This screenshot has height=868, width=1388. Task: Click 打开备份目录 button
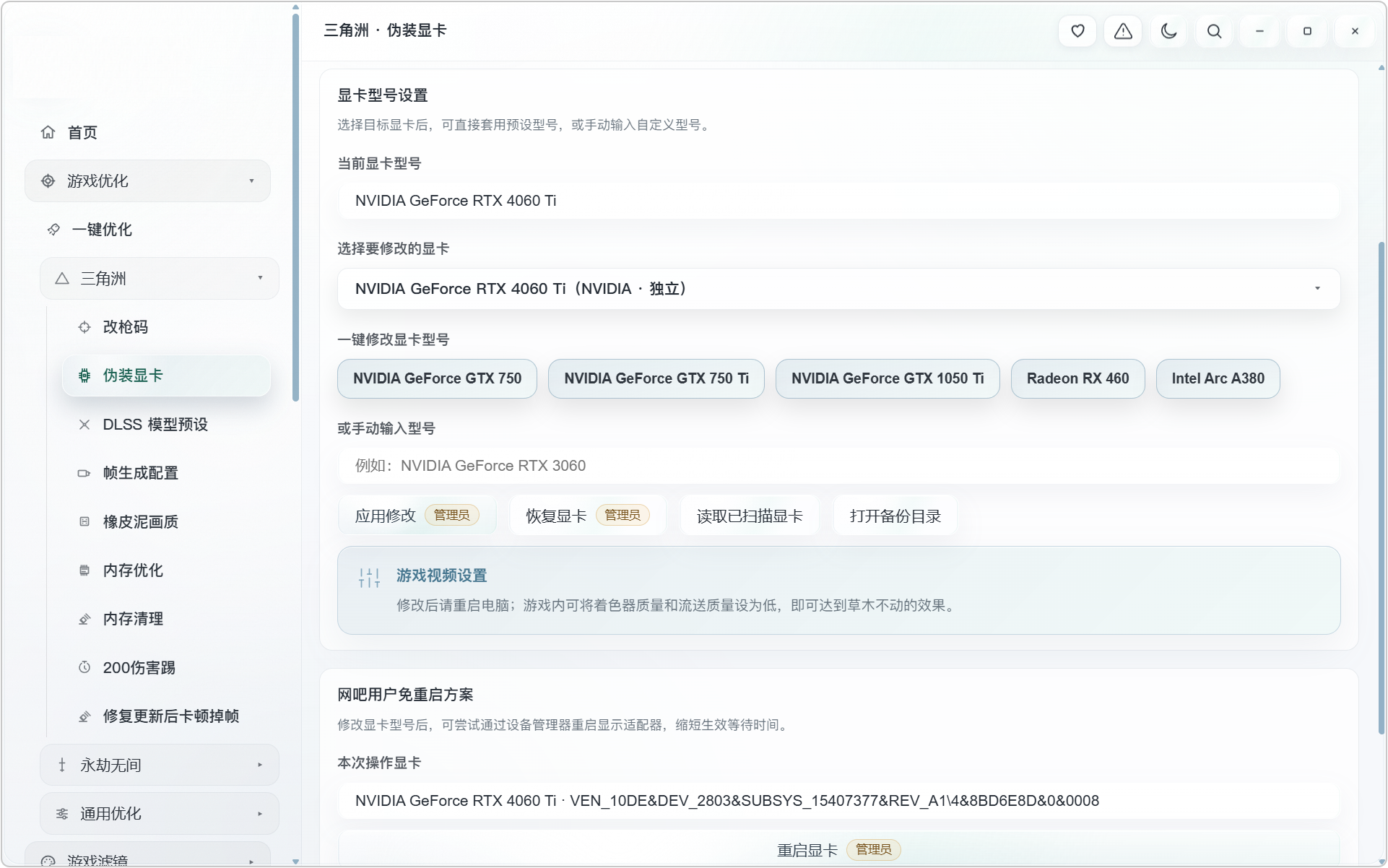(895, 516)
